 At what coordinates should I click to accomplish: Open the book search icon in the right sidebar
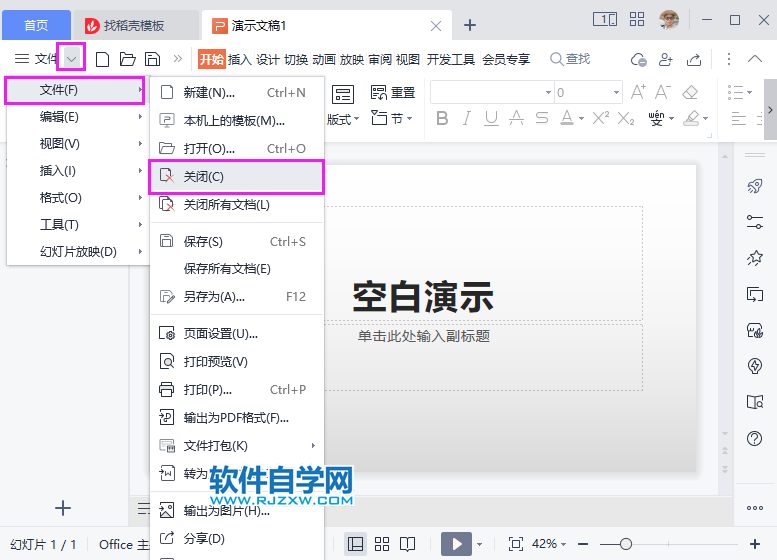click(x=755, y=402)
